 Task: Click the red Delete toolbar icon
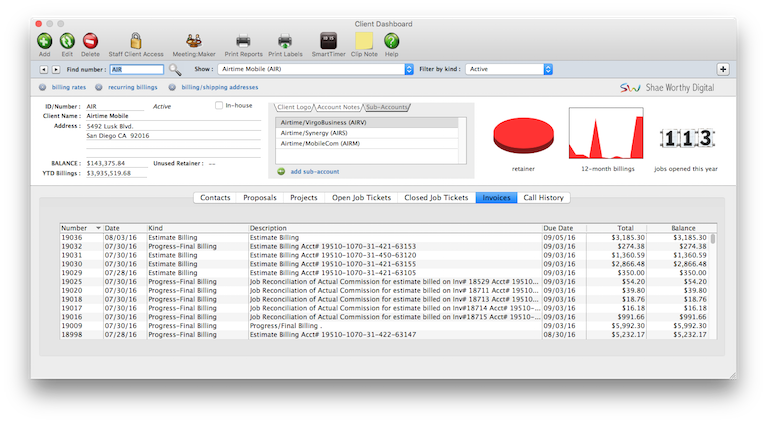point(90,41)
